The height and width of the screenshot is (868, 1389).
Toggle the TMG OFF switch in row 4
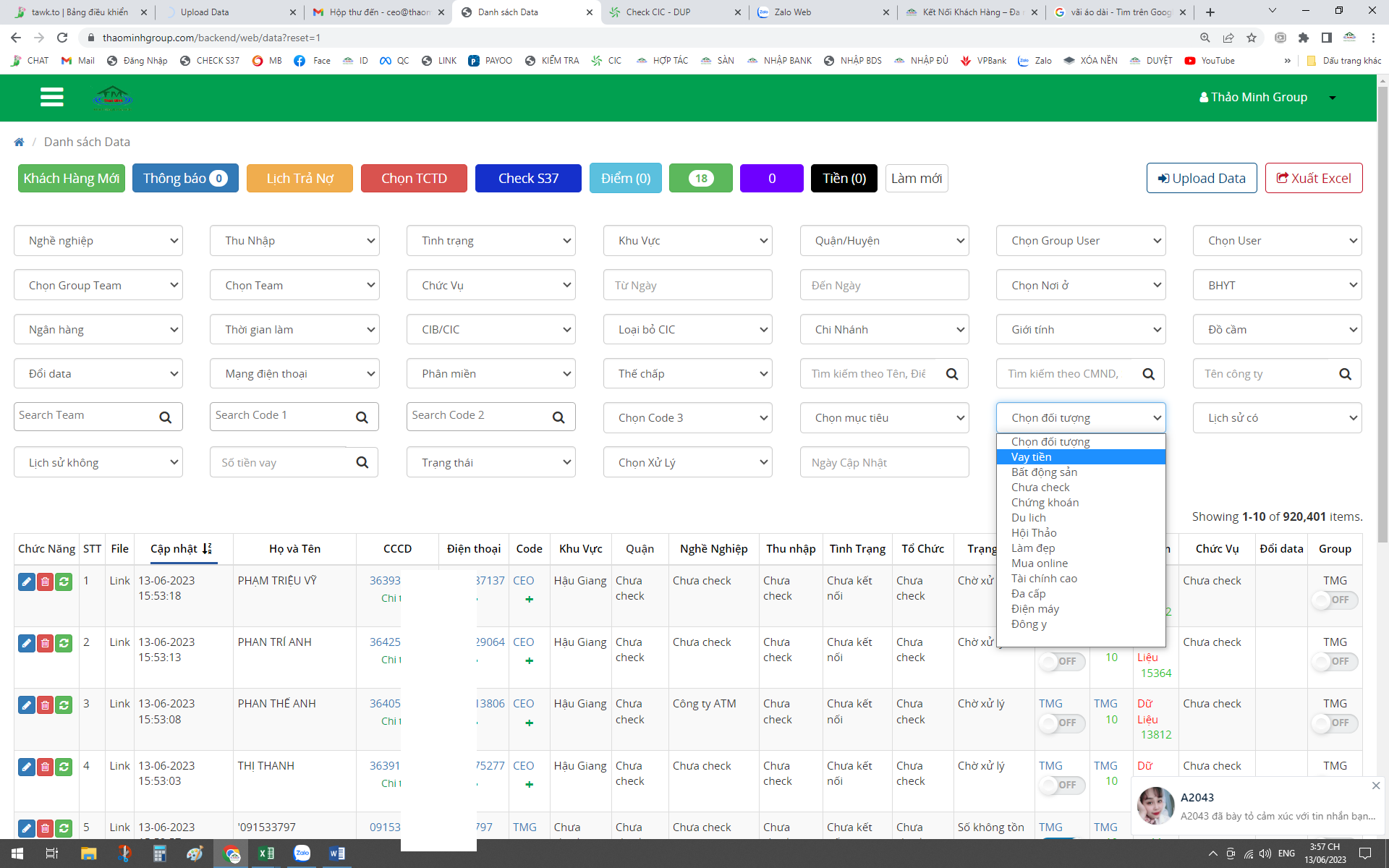click(x=1062, y=785)
